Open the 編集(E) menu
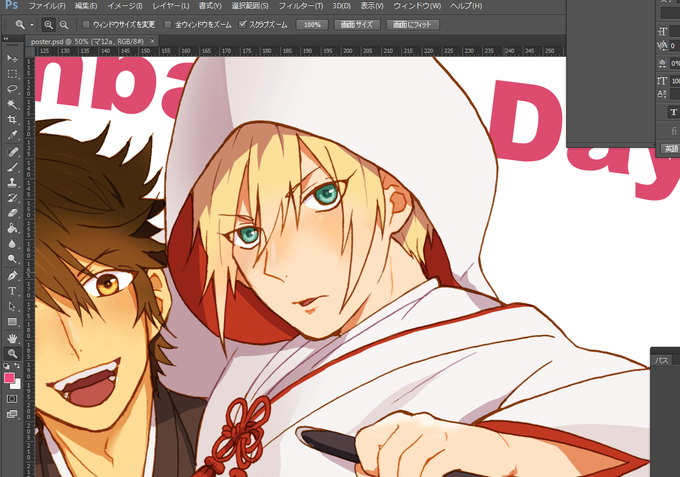Viewport: 680px width, 477px height. [x=86, y=6]
